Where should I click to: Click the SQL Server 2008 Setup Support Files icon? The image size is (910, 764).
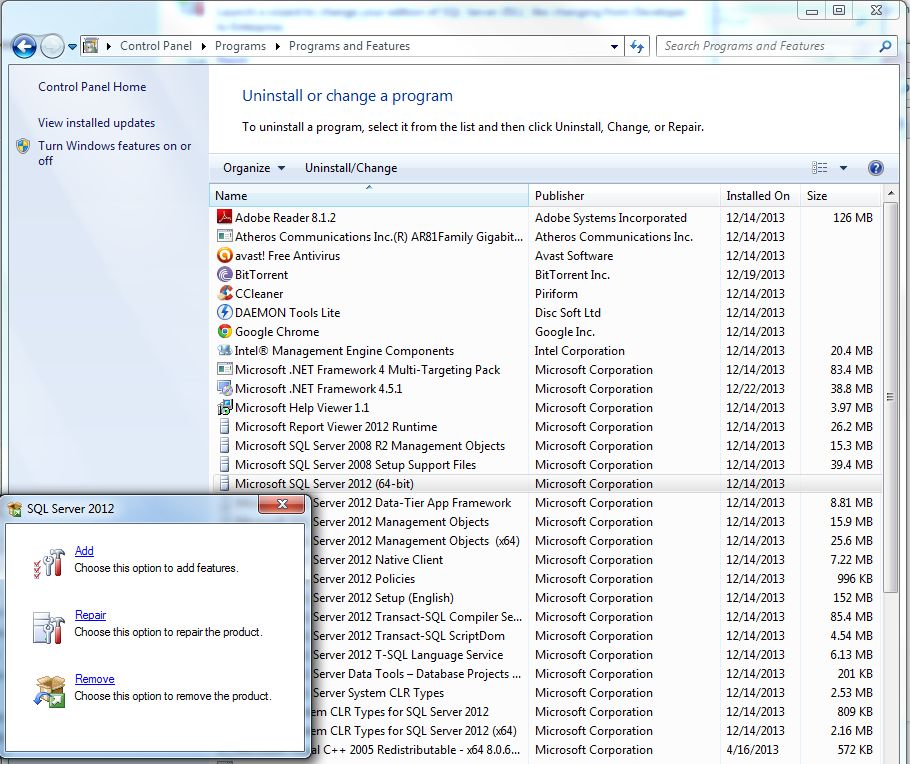(224, 464)
